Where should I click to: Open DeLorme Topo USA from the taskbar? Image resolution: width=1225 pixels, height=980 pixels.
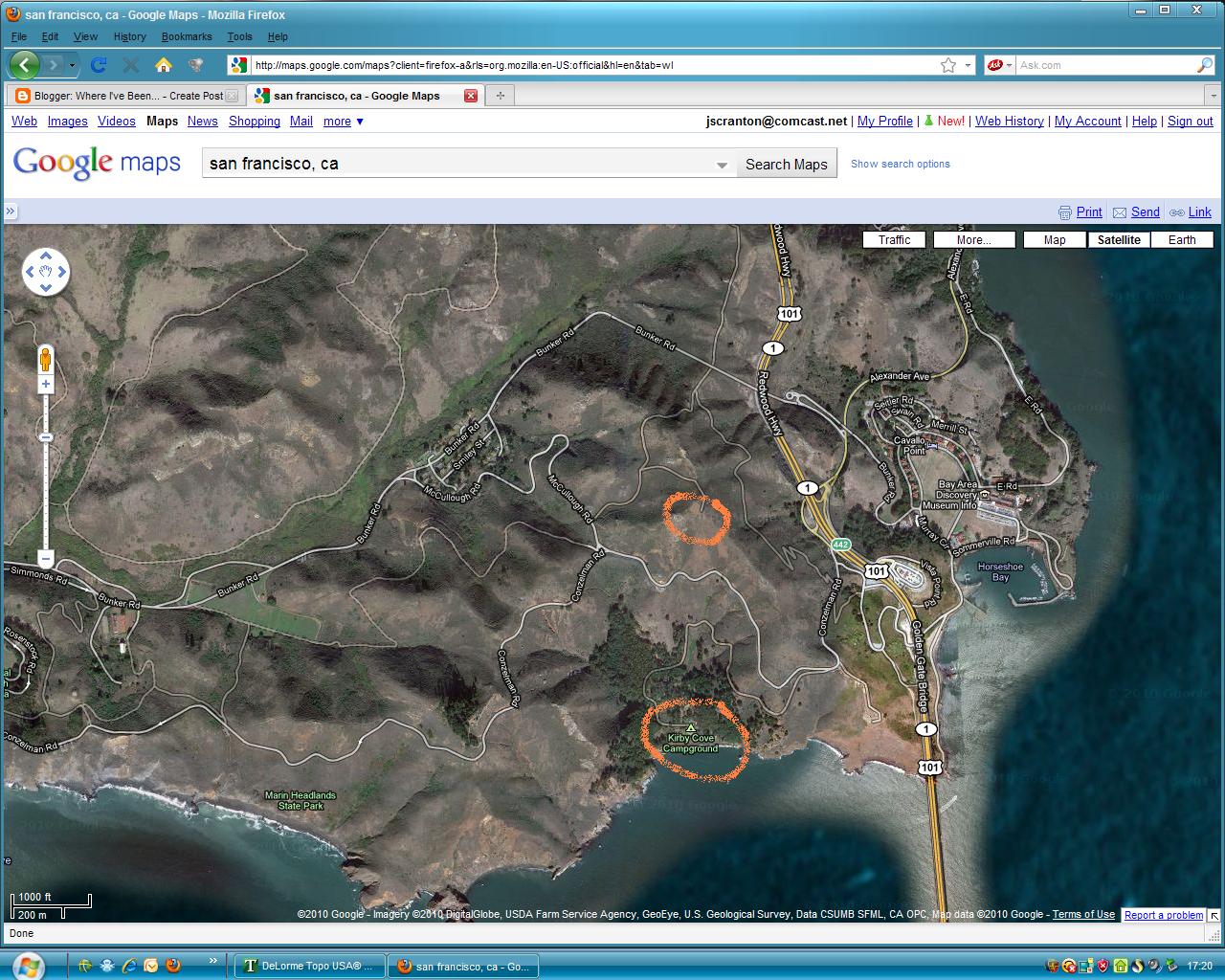310,966
